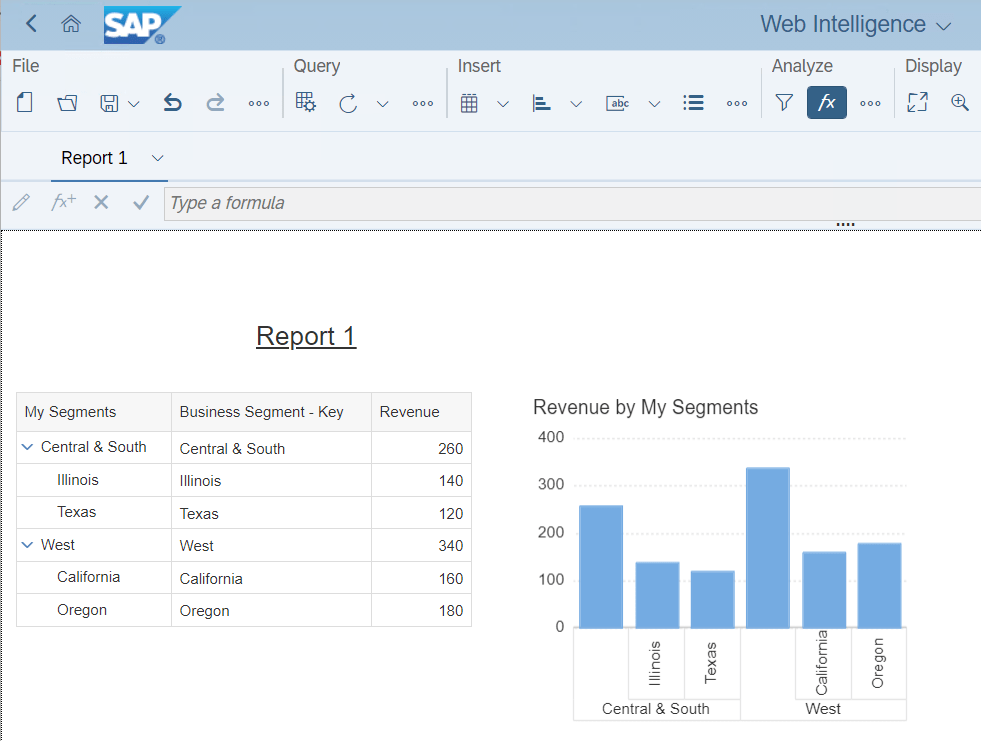Click the Insert chart icon
The height and width of the screenshot is (741, 981).
tap(541, 103)
